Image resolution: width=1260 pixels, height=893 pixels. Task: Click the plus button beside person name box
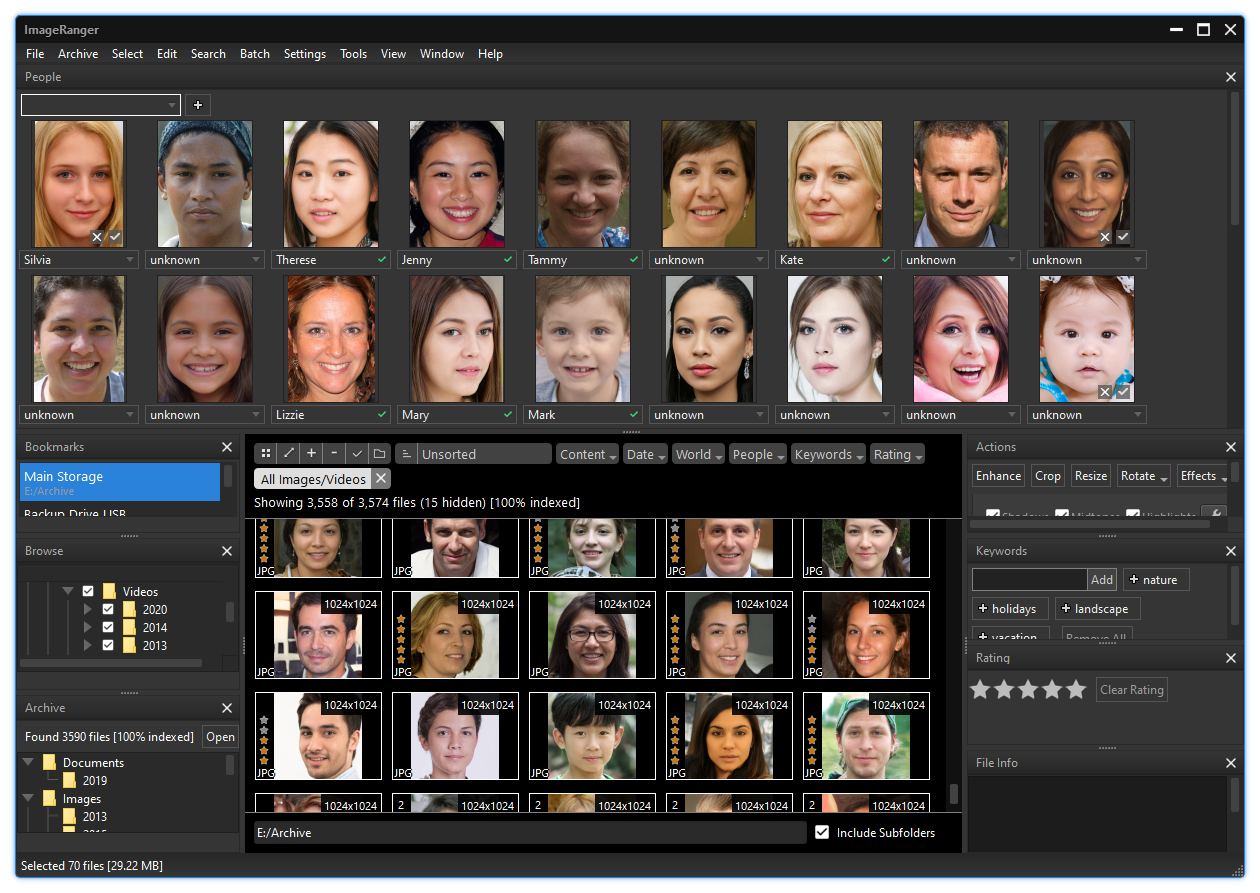(198, 105)
